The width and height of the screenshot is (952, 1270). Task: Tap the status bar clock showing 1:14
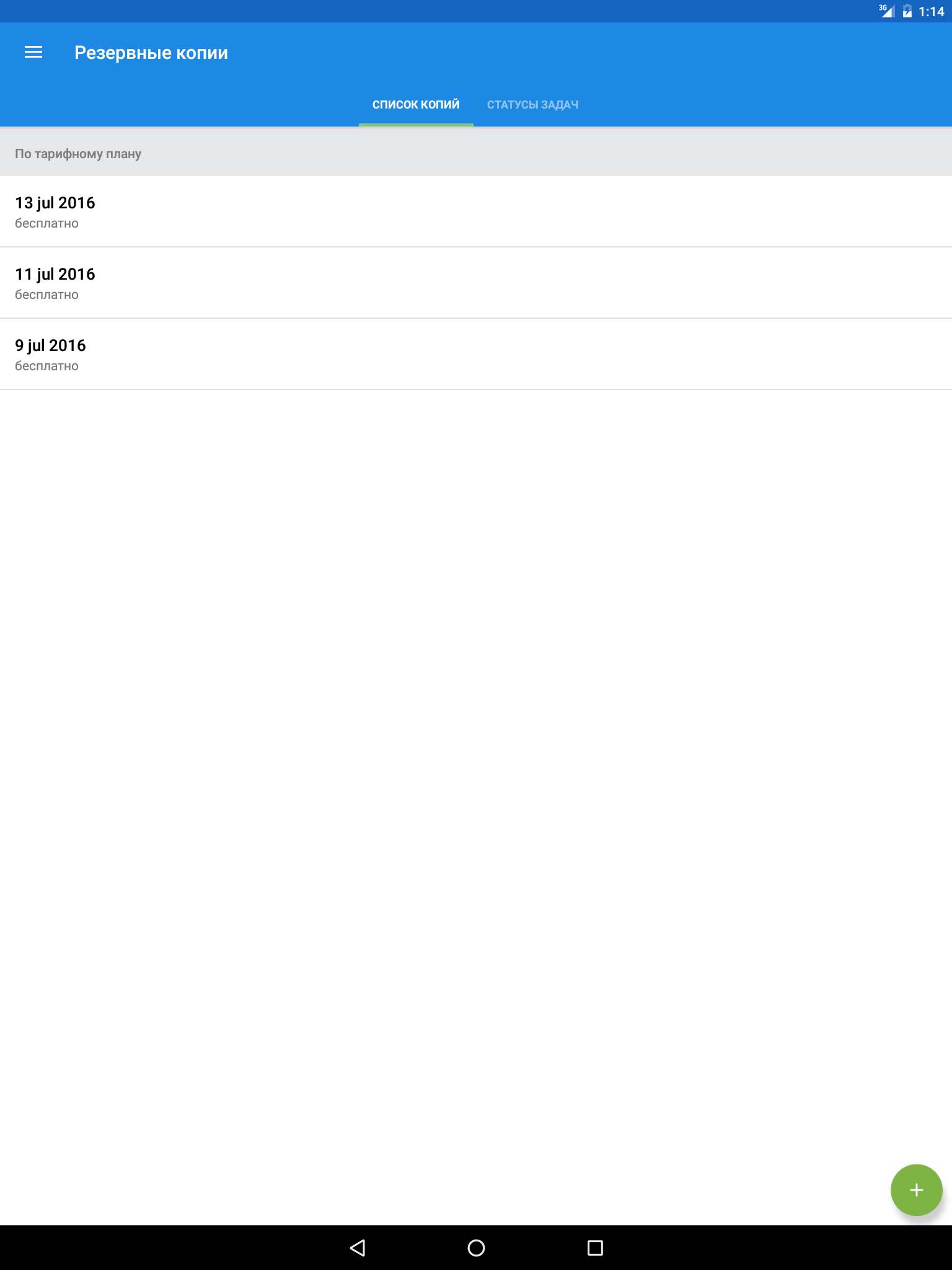931,11
